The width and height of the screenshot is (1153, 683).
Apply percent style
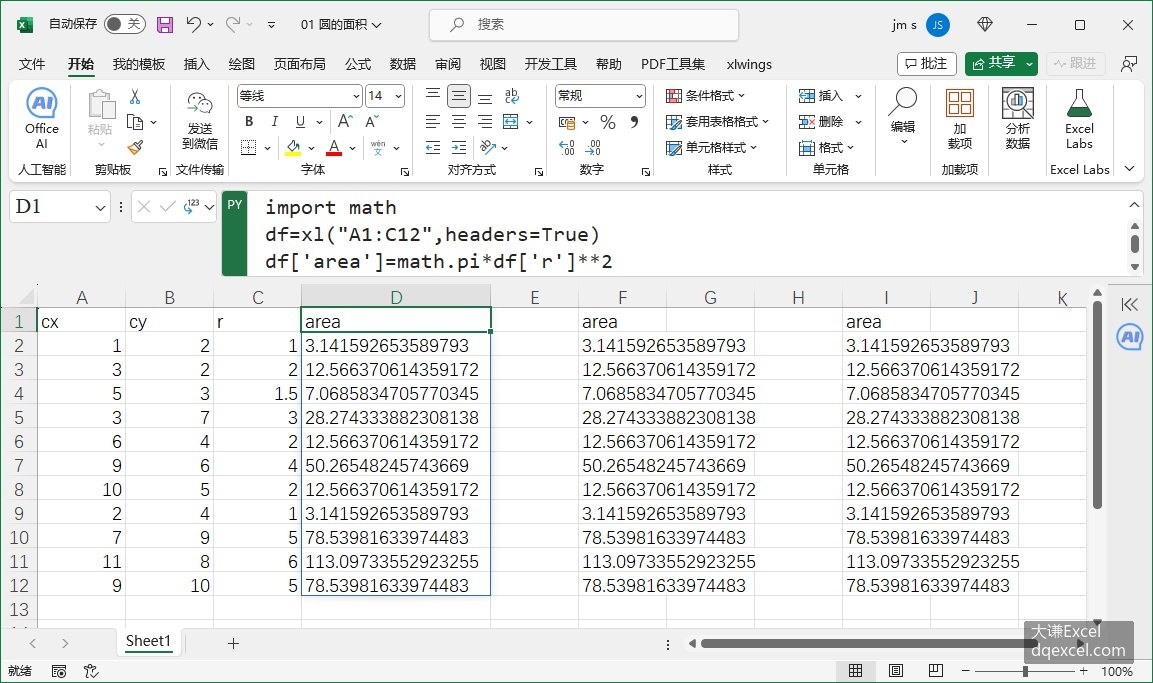coord(607,121)
